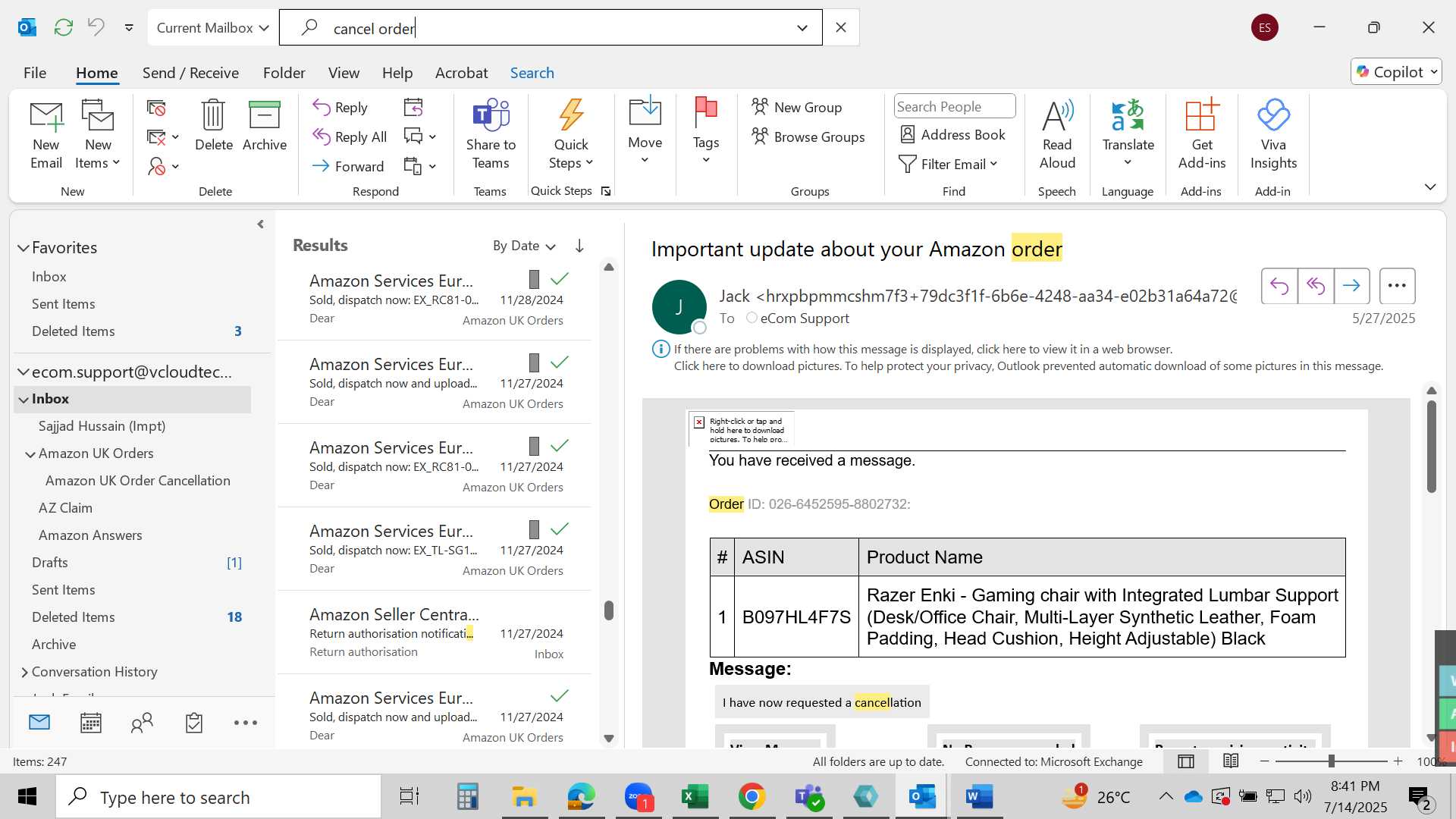1456x819 pixels.
Task: Collapse the Favorites section
Action: coord(24,248)
